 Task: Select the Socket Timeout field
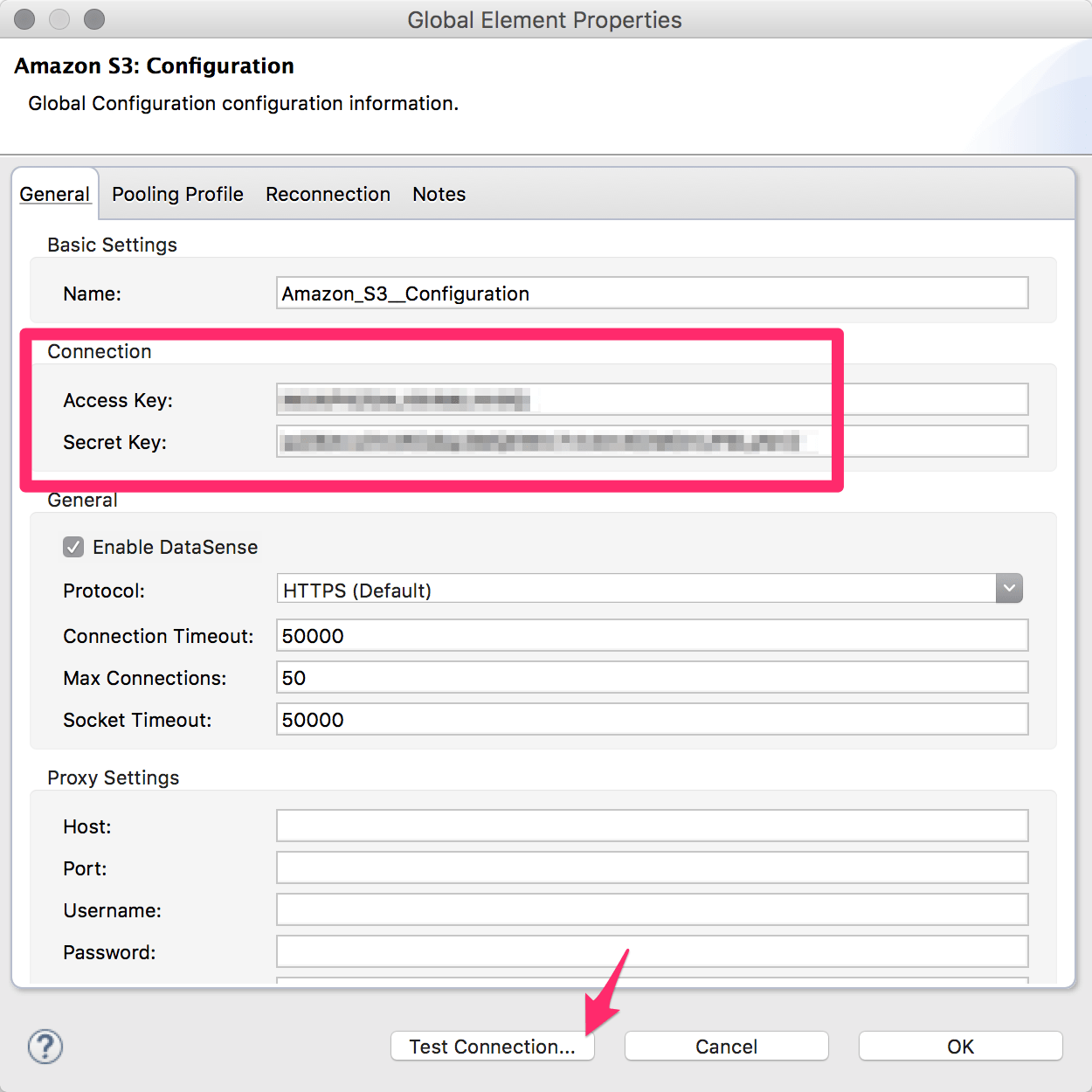point(651,719)
